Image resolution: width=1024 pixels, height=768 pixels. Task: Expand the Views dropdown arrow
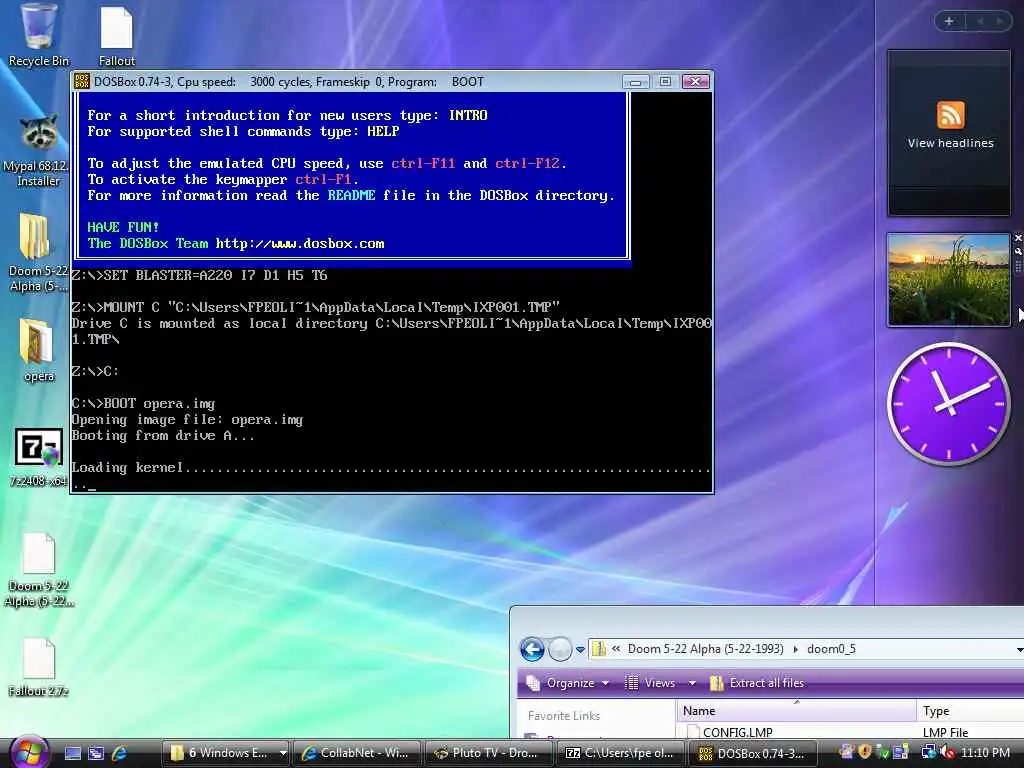pos(692,683)
